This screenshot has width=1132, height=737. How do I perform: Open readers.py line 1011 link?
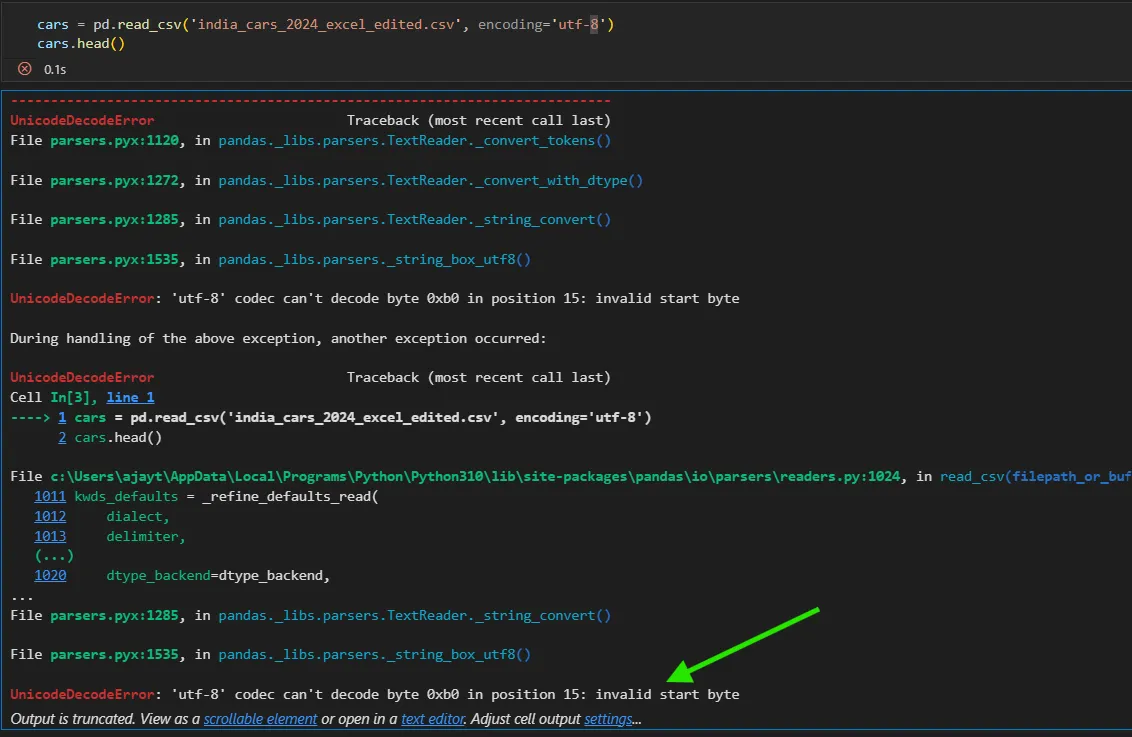click(x=50, y=497)
